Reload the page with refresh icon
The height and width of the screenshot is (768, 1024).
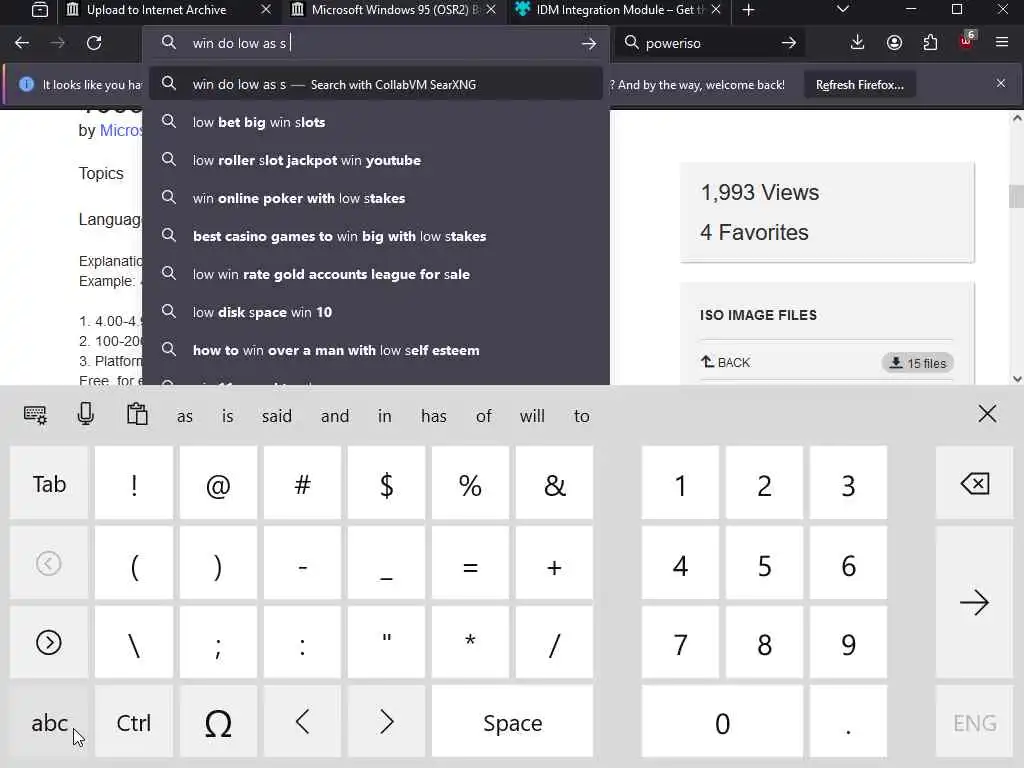[x=94, y=43]
